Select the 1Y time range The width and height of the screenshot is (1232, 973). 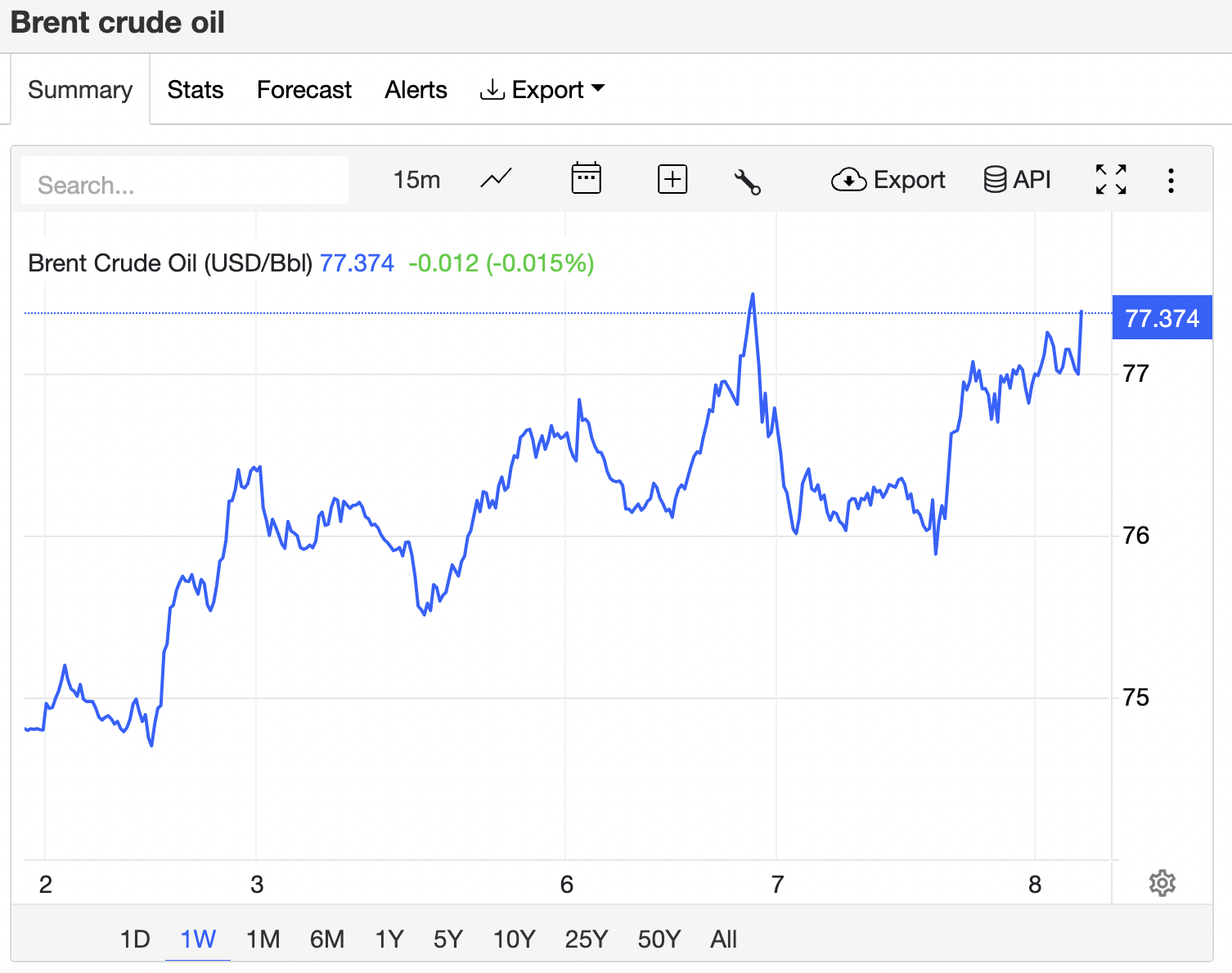point(389,939)
